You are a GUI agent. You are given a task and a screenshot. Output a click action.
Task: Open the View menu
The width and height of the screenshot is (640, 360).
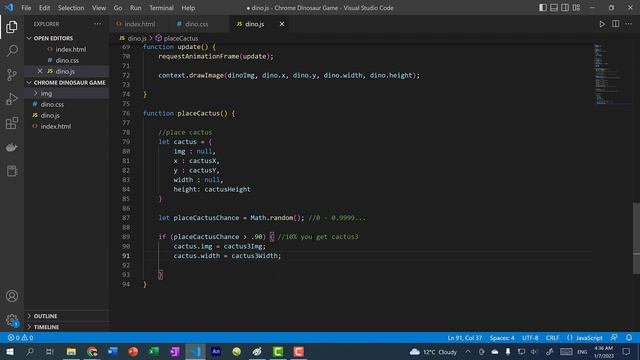pyautogui.click(x=99, y=8)
